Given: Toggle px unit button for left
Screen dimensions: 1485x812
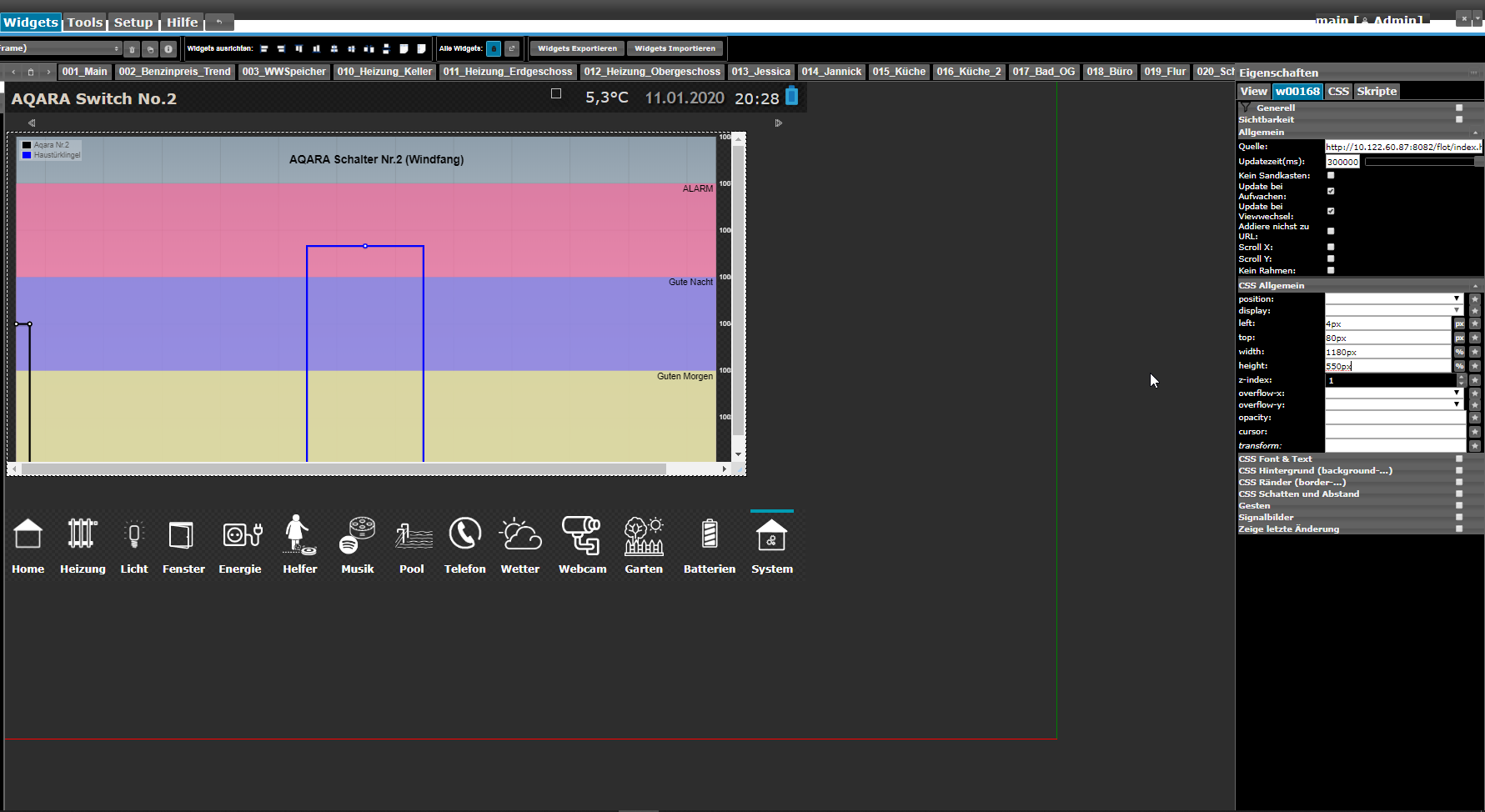Looking at the screenshot, I should (x=1459, y=323).
